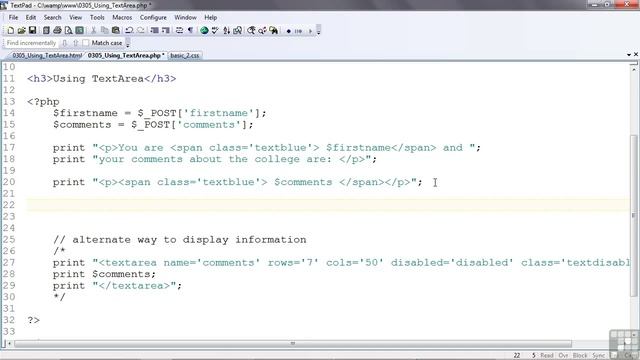Undo the last edit via toolbar

coord(129,31)
